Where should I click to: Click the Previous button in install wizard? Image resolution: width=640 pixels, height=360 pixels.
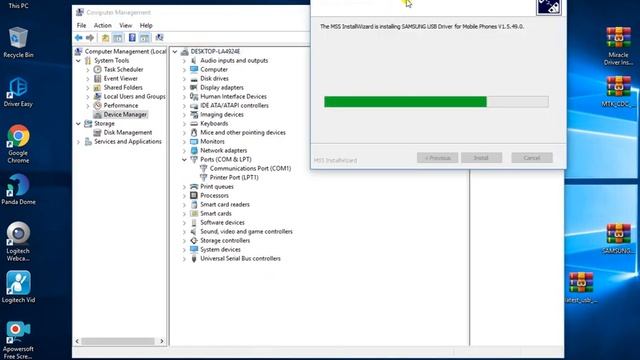click(x=437, y=158)
